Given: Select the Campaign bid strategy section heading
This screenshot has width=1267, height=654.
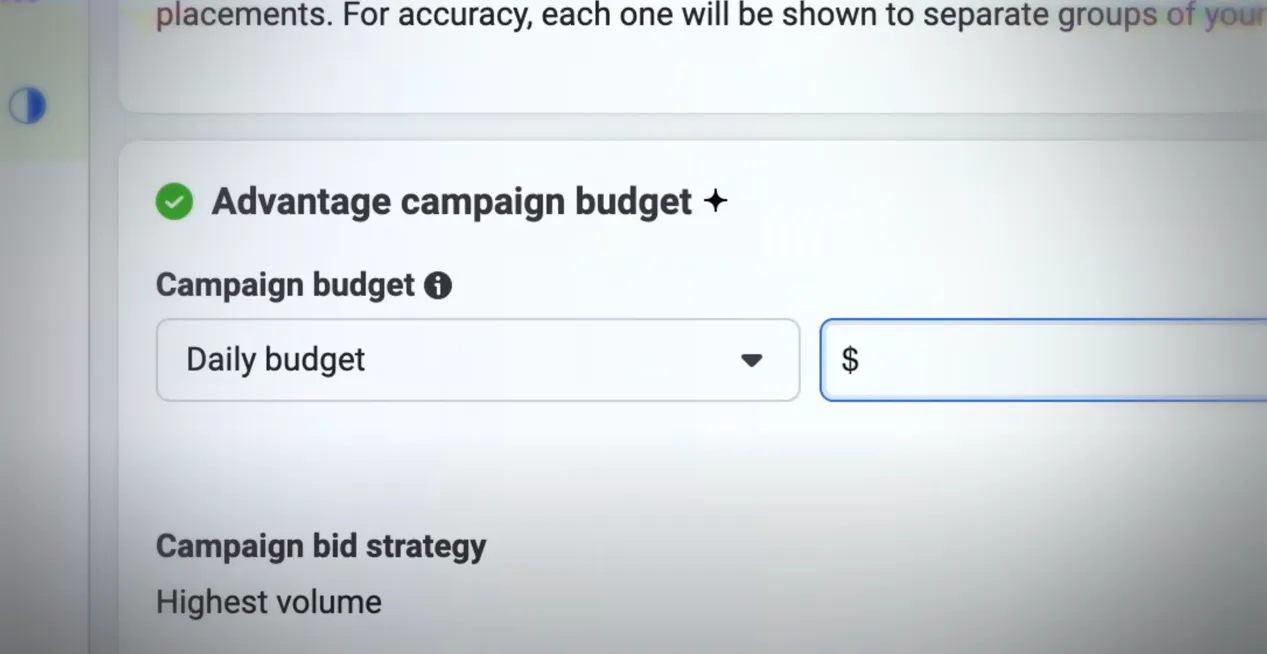Looking at the screenshot, I should pyautogui.click(x=320, y=546).
